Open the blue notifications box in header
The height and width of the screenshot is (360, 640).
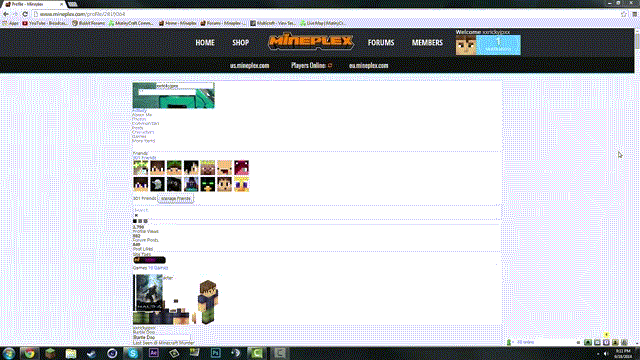click(x=498, y=45)
